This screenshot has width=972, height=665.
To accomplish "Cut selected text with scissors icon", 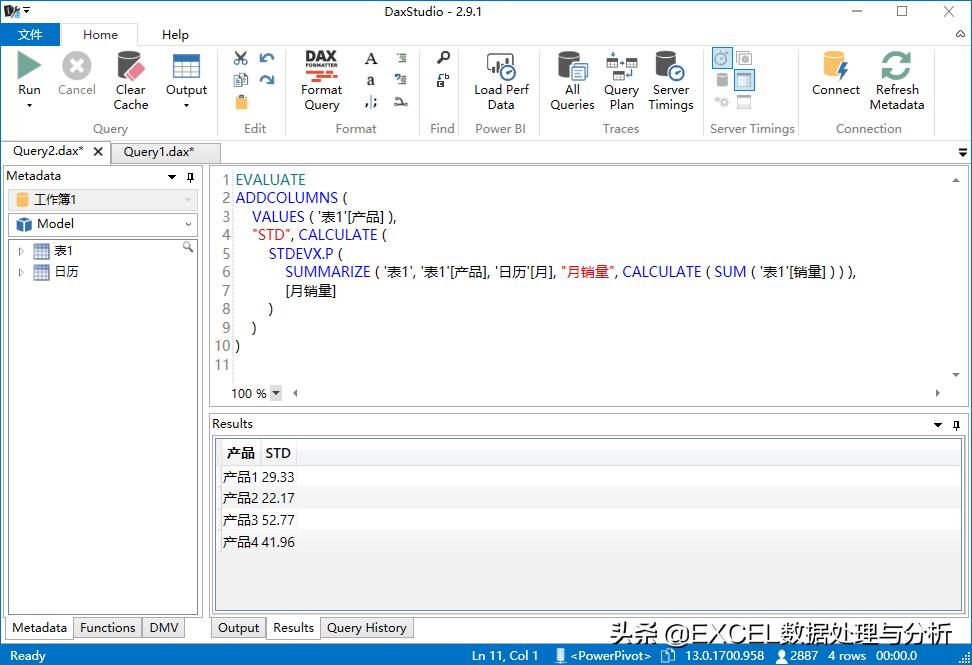I will [x=241, y=58].
